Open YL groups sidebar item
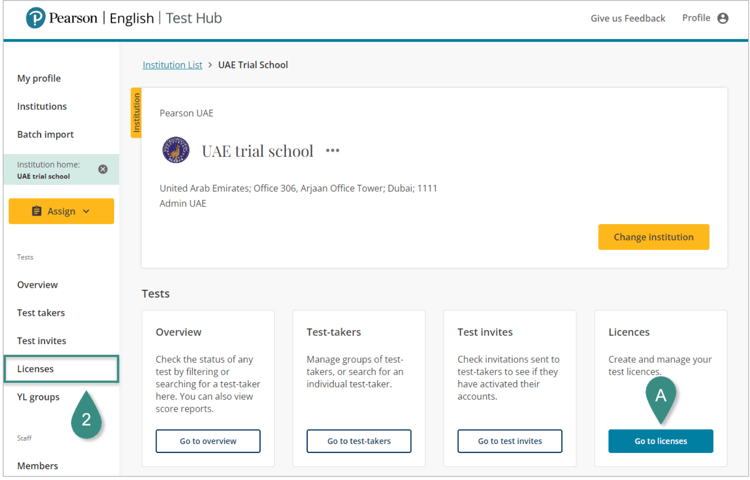 (38, 397)
